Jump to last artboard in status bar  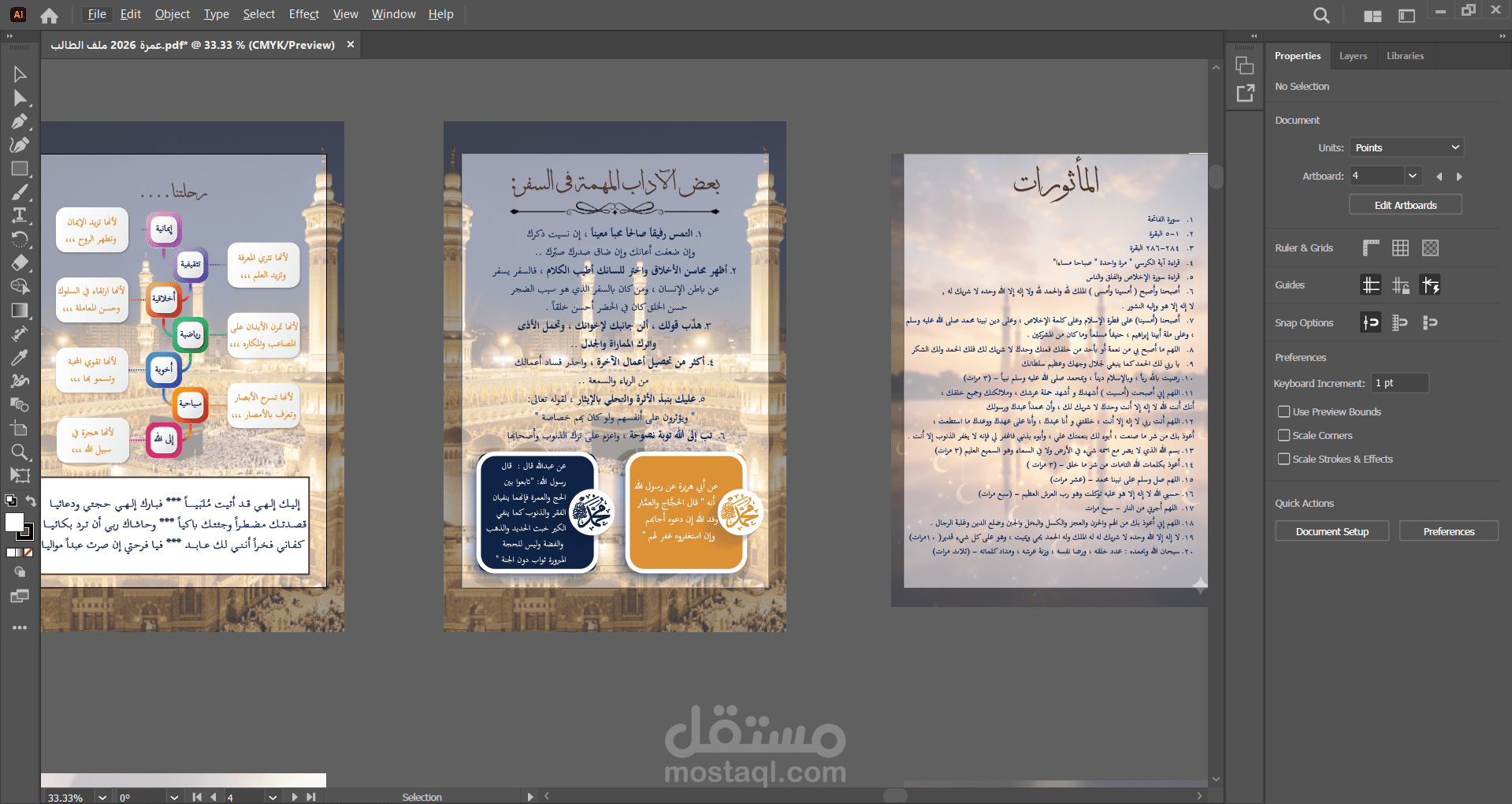(x=311, y=797)
